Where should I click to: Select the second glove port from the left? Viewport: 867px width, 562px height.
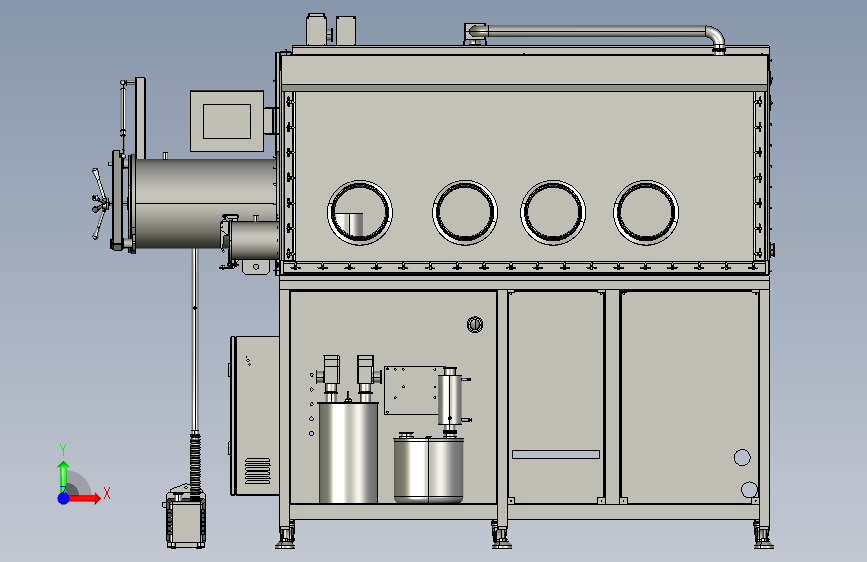465,212
